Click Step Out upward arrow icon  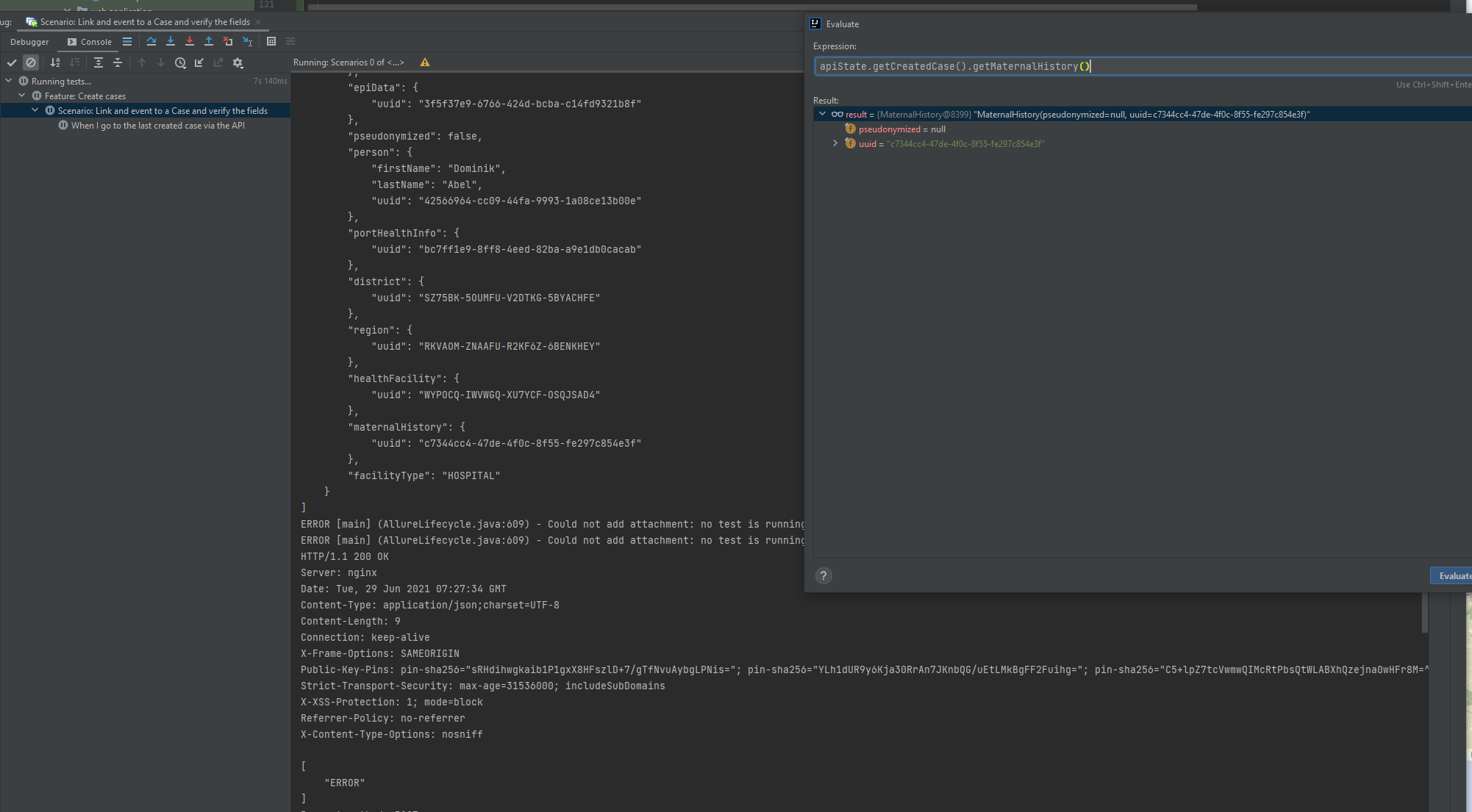pos(209,42)
